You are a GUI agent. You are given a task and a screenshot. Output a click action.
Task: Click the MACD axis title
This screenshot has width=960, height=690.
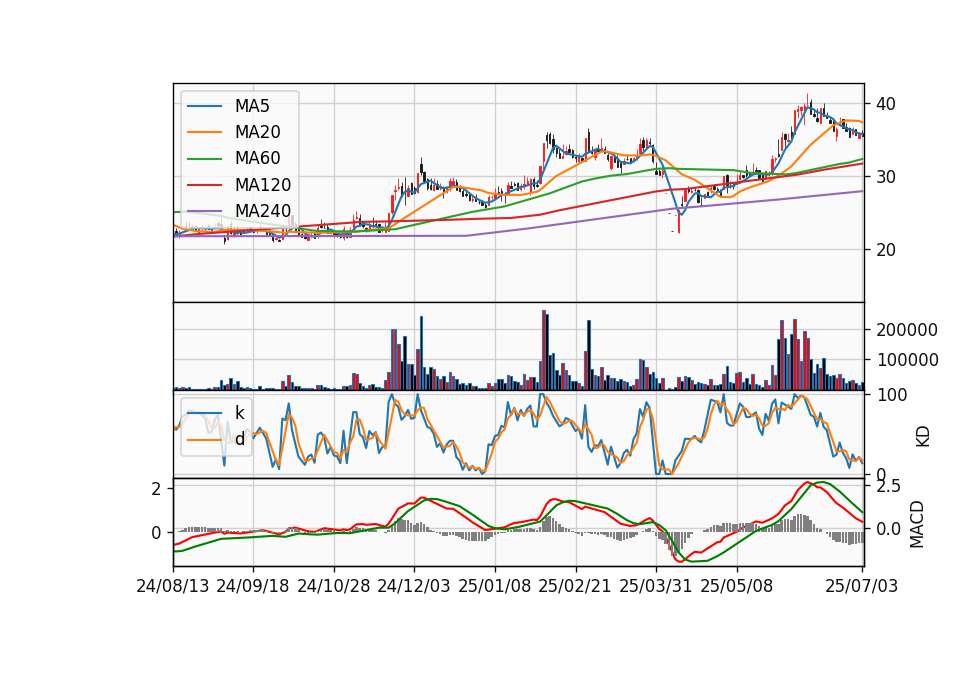(x=917, y=524)
